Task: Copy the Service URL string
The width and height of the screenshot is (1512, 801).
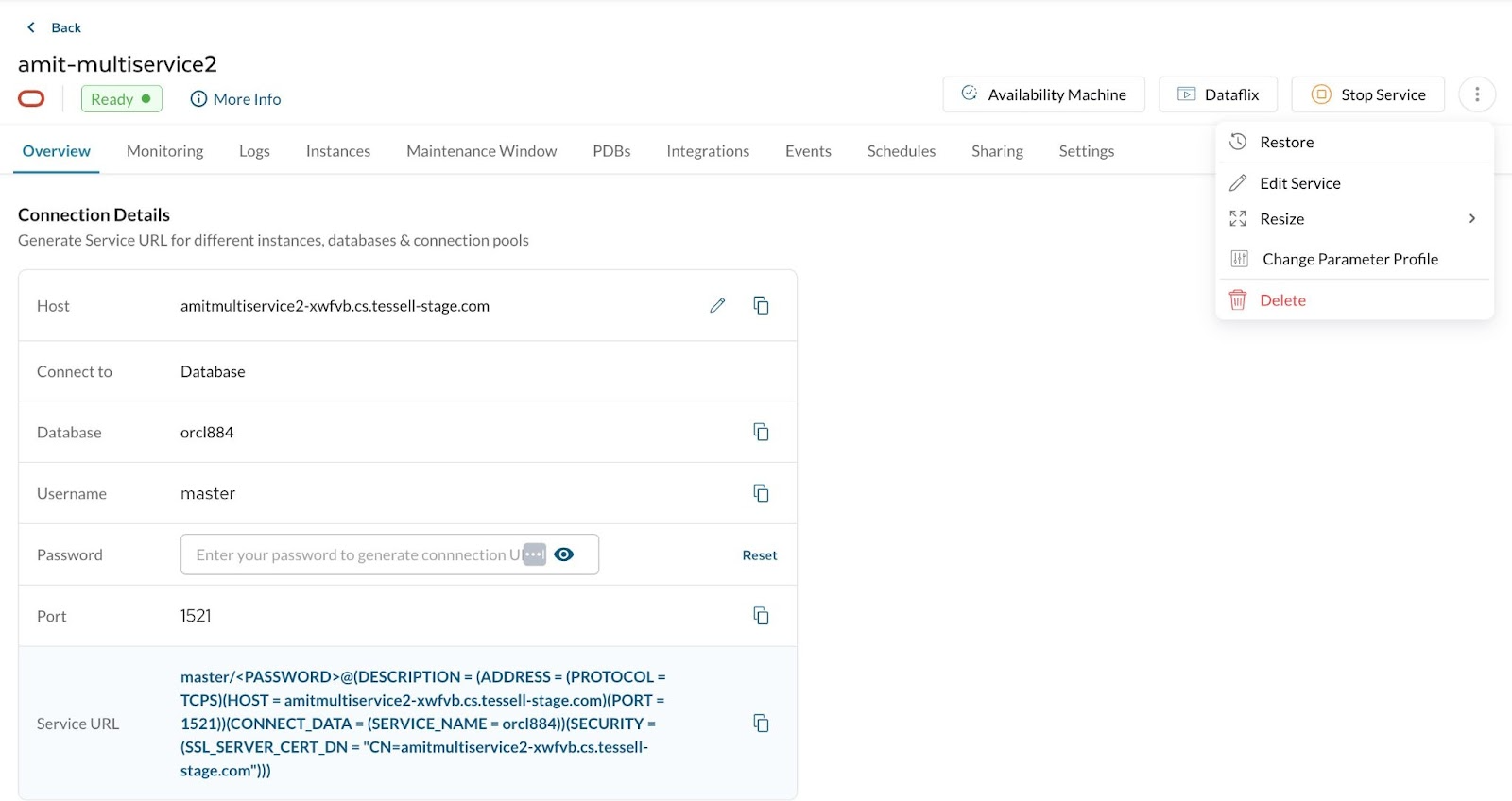Action: click(761, 724)
